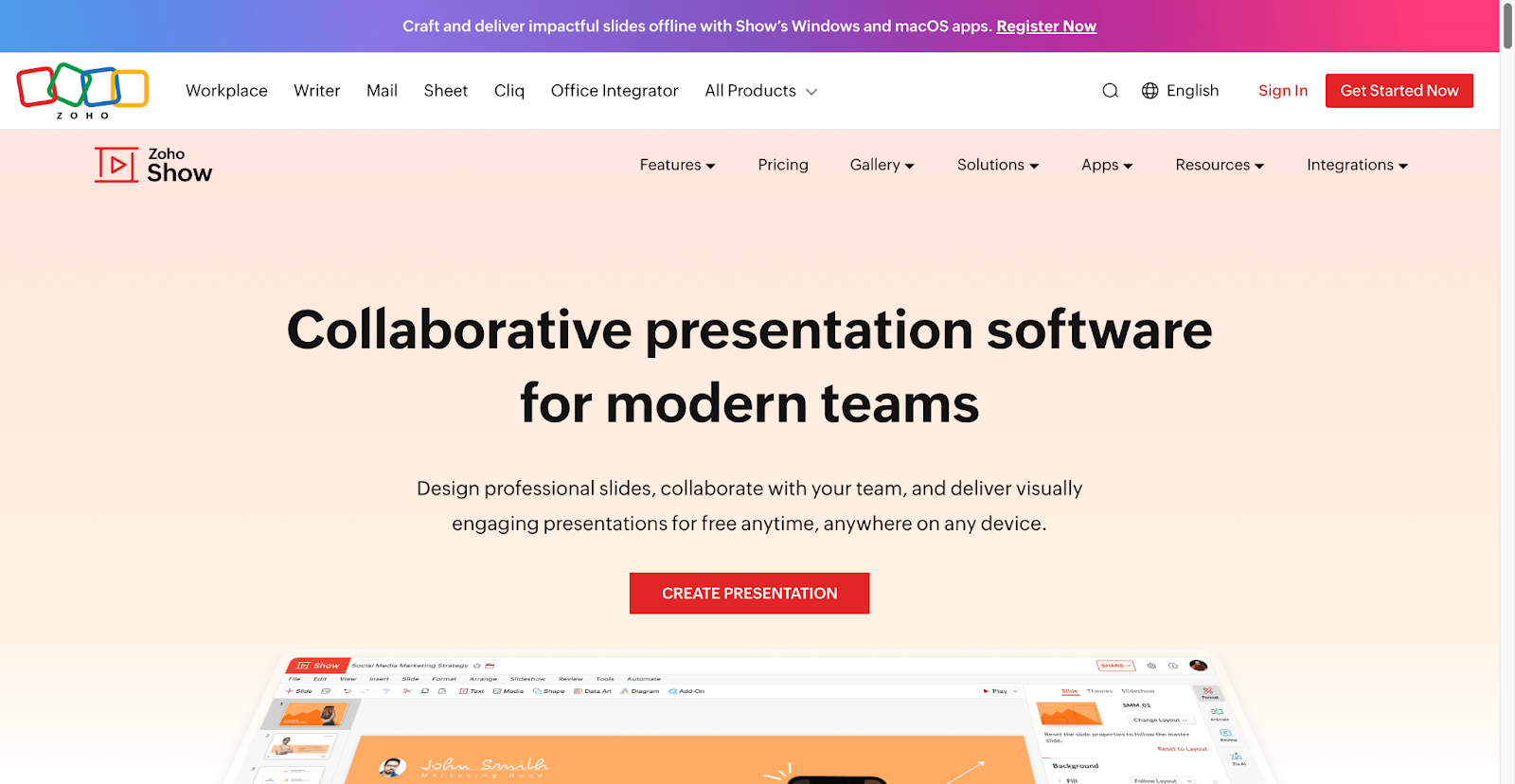Open the Cliq link
Viewport: 1515px width, 784px height.
pos(509,91)
